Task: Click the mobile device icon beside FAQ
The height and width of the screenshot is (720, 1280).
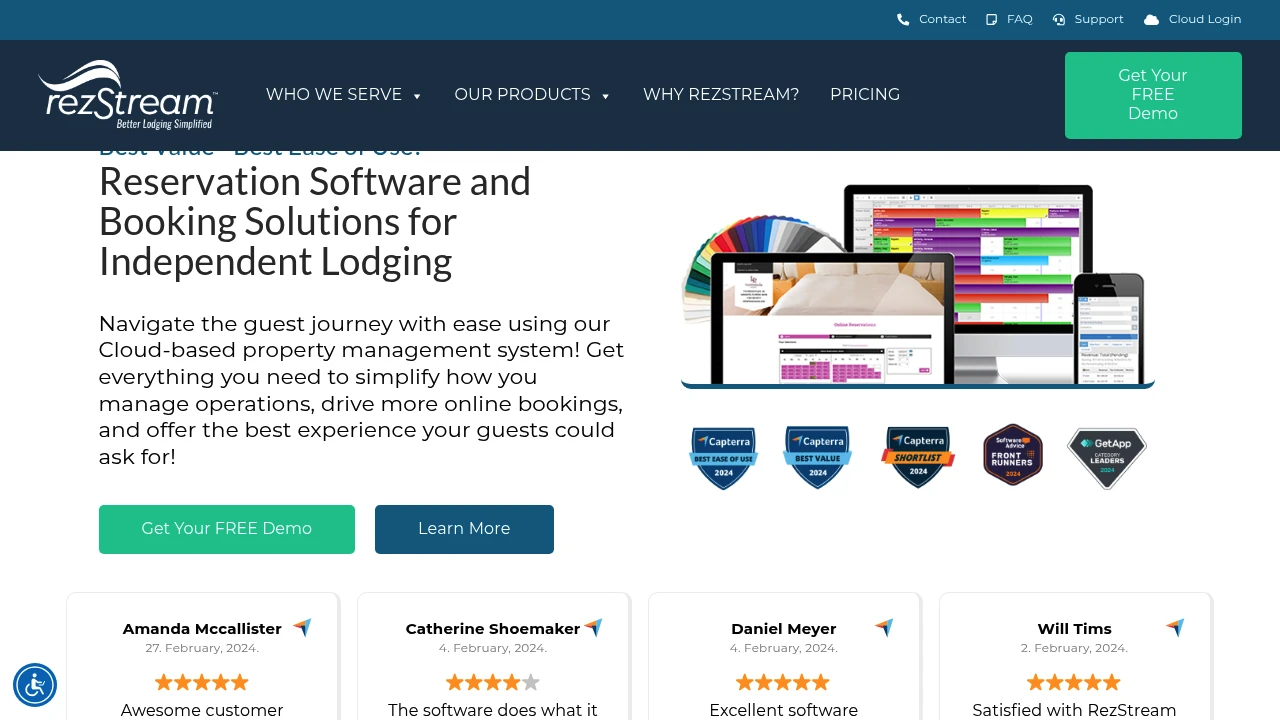Action: pyautogui.click(x=991, y=19)
